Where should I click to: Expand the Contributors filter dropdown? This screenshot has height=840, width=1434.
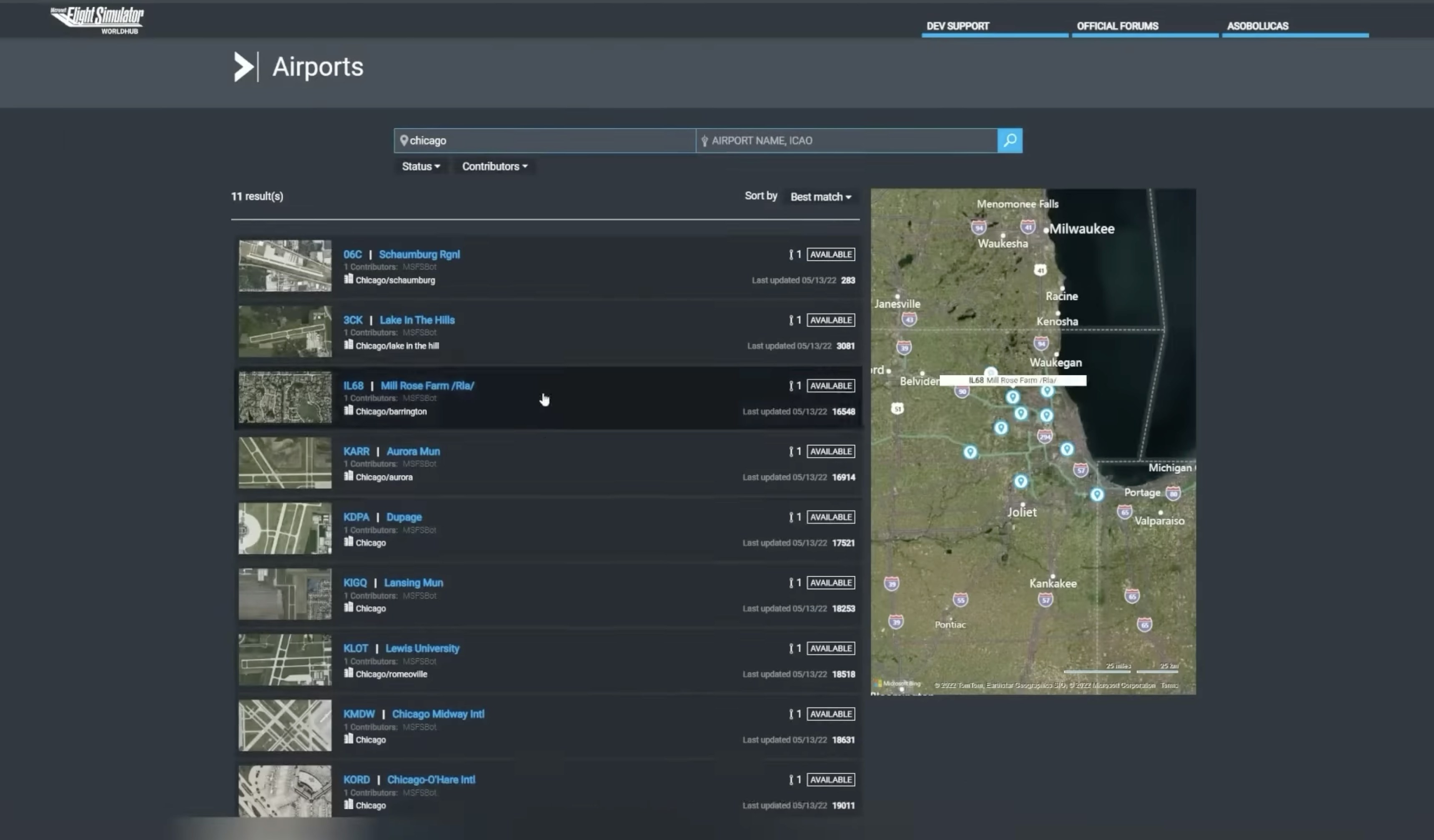[x=494, y=167]
